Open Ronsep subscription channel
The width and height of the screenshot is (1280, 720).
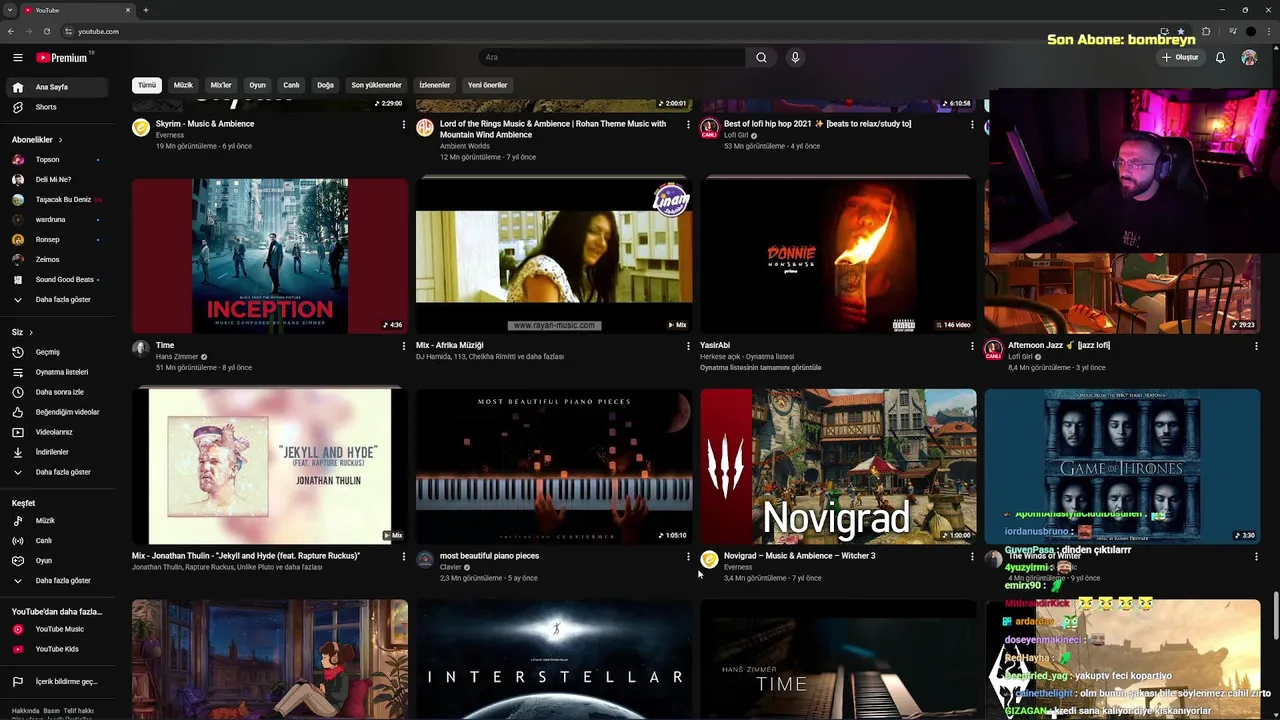pos(58,240)
